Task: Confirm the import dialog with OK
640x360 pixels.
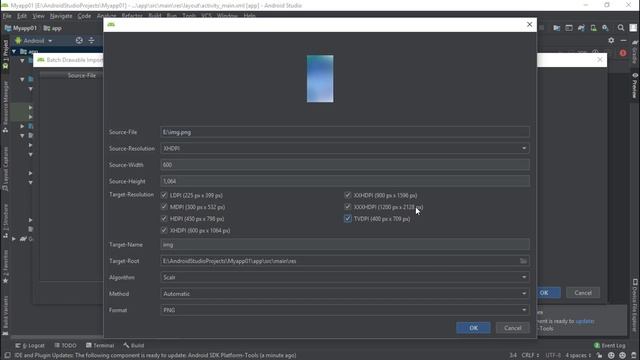Action: pos(473,328)
